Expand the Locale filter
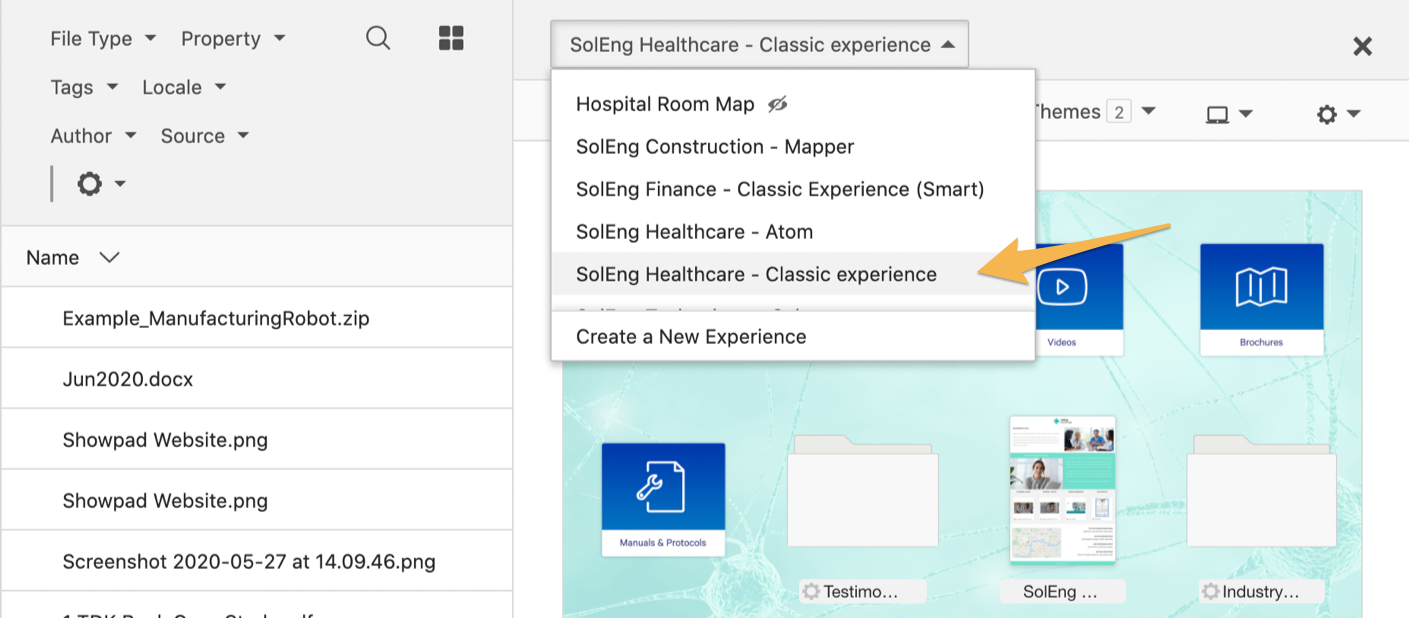This screenshot has height=618, width=1409. (184, 87)
